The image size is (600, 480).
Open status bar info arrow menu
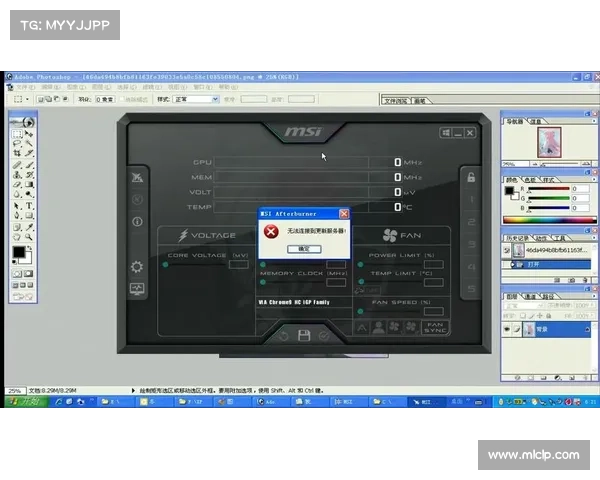[x=133, y=390]
